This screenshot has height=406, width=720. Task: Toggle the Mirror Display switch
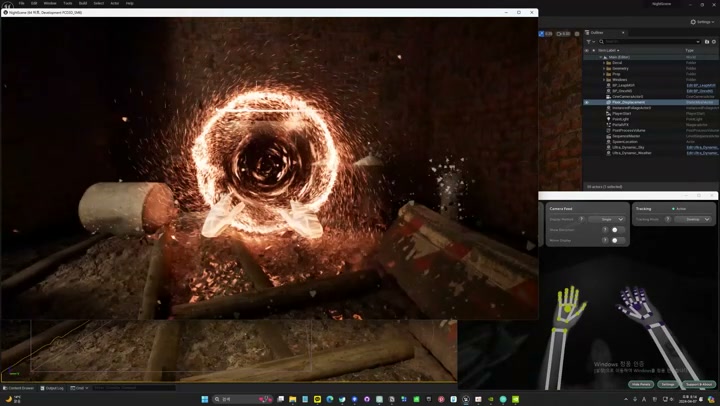[618, 240]
